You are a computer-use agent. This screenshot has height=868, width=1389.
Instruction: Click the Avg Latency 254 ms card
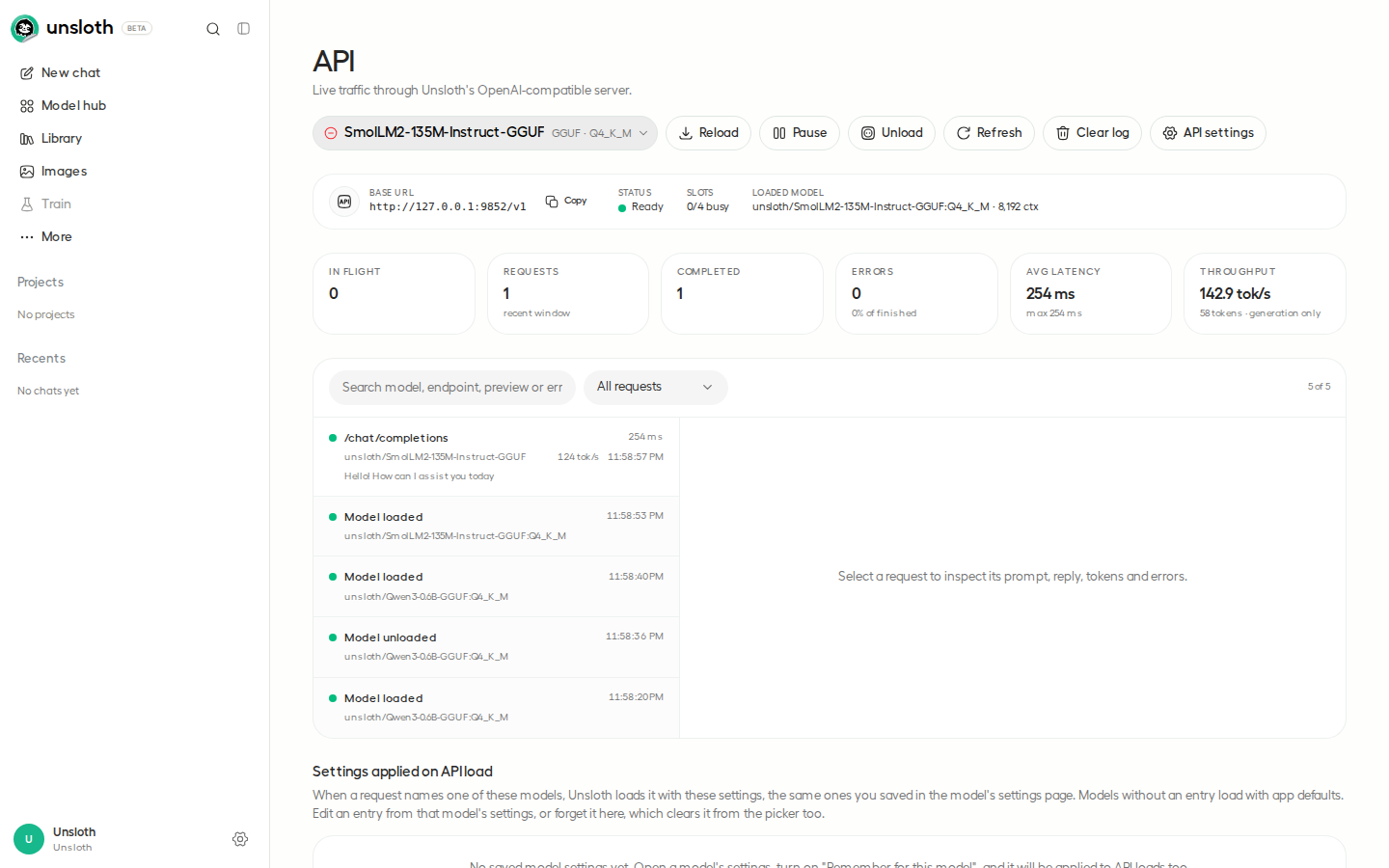tap(1091, 293)
